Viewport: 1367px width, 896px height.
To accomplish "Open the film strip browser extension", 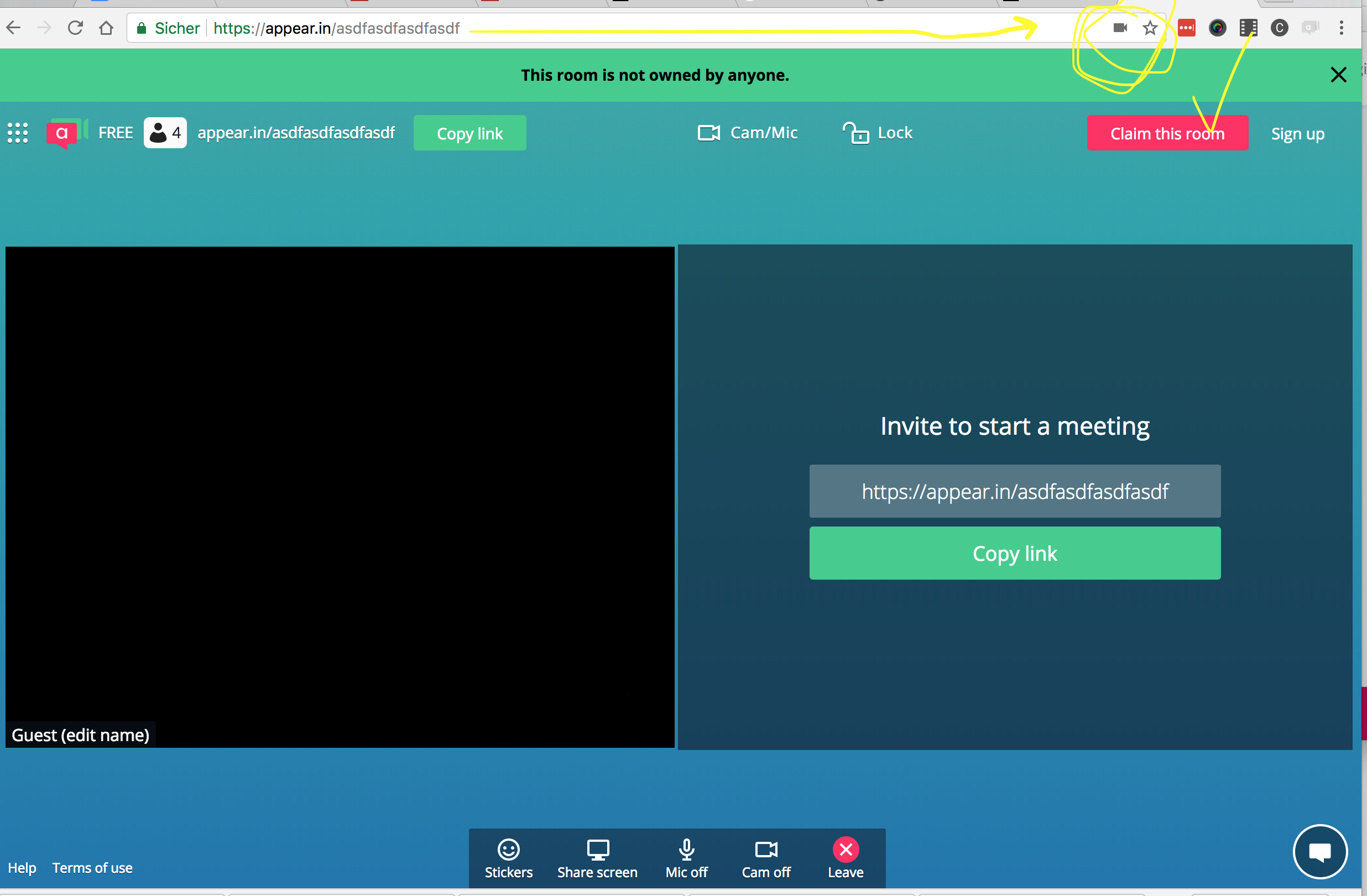I will (x=1249, y=28).
